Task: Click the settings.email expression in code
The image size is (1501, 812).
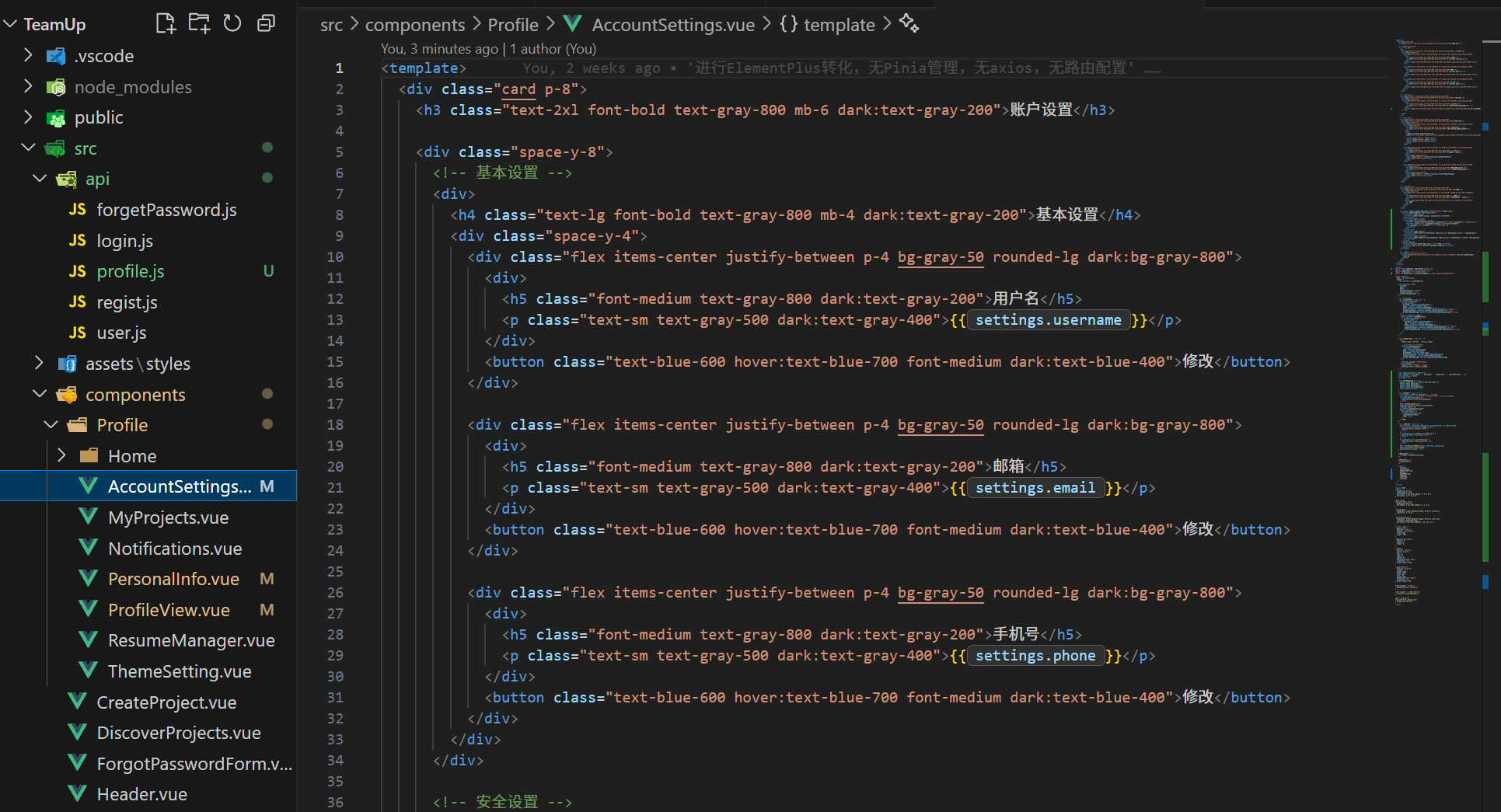Action: (x=1035, y=488)
